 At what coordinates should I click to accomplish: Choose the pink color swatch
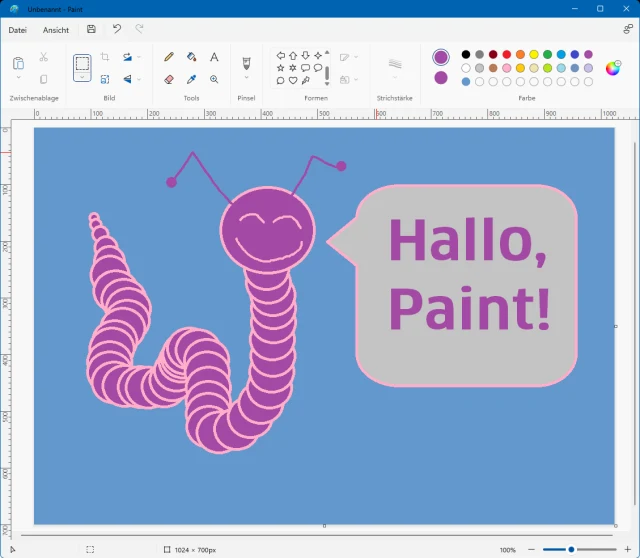point(507,68)
